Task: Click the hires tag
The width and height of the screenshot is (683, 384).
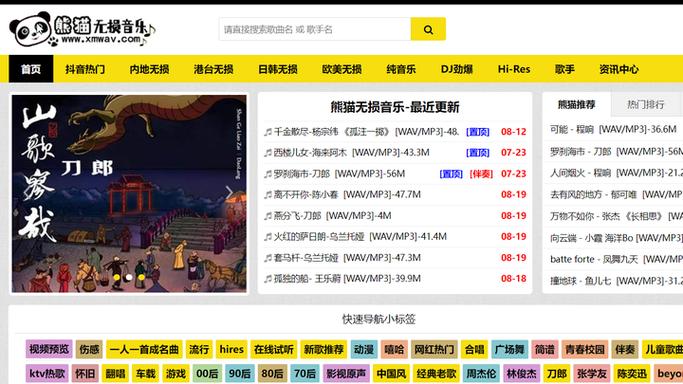Action: (x=231, y=349)
